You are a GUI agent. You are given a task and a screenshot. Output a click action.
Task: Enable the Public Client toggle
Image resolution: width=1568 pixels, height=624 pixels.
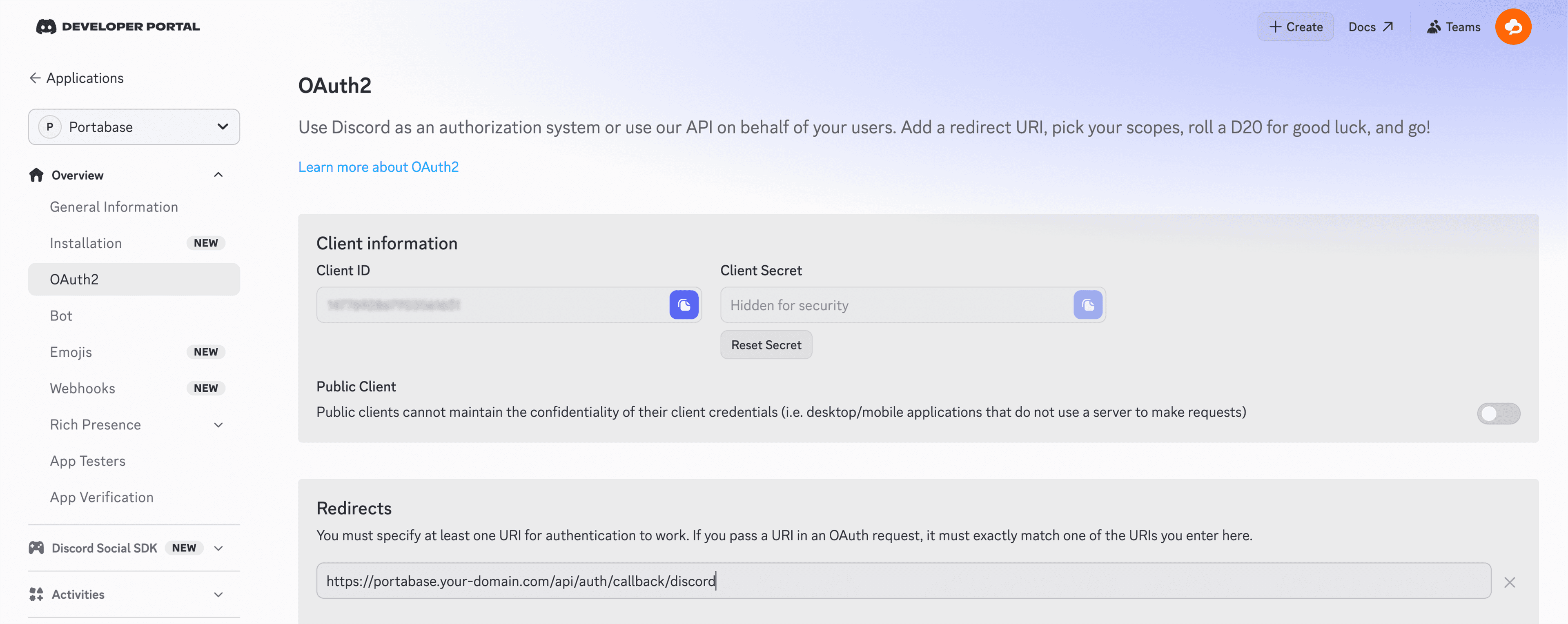coord(1498,413)
